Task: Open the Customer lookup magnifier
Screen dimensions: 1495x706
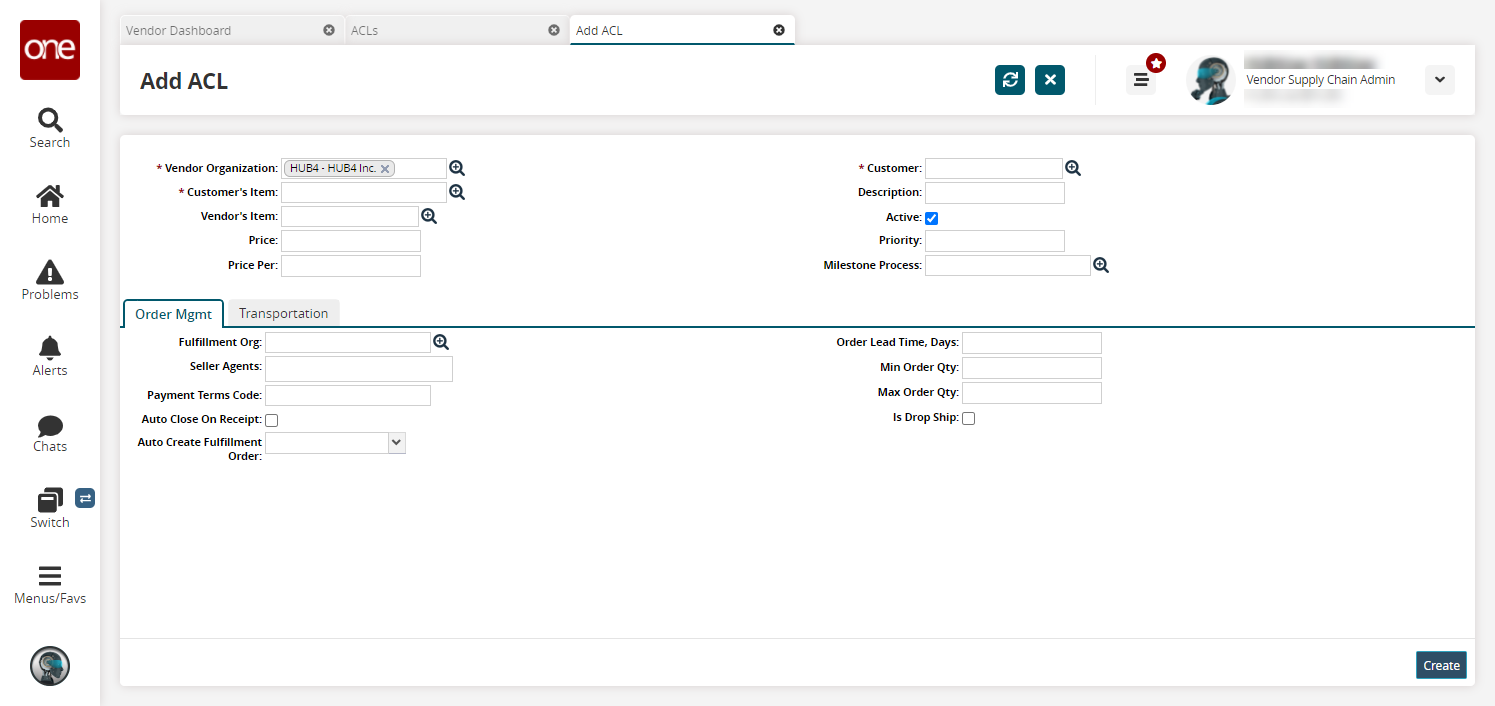Action: click(x=1073, y=168)
